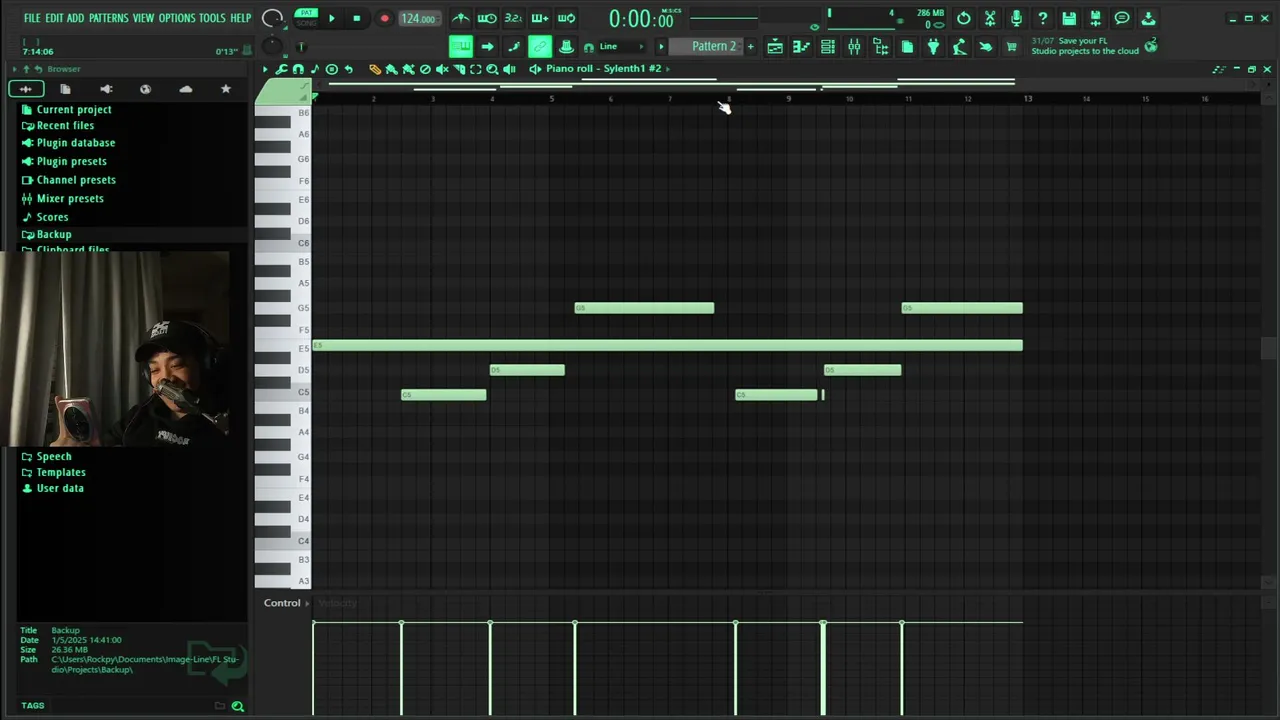Open the Control lane selector dropdown
This screenshot has width=1280, height=720.
(285, 603)
